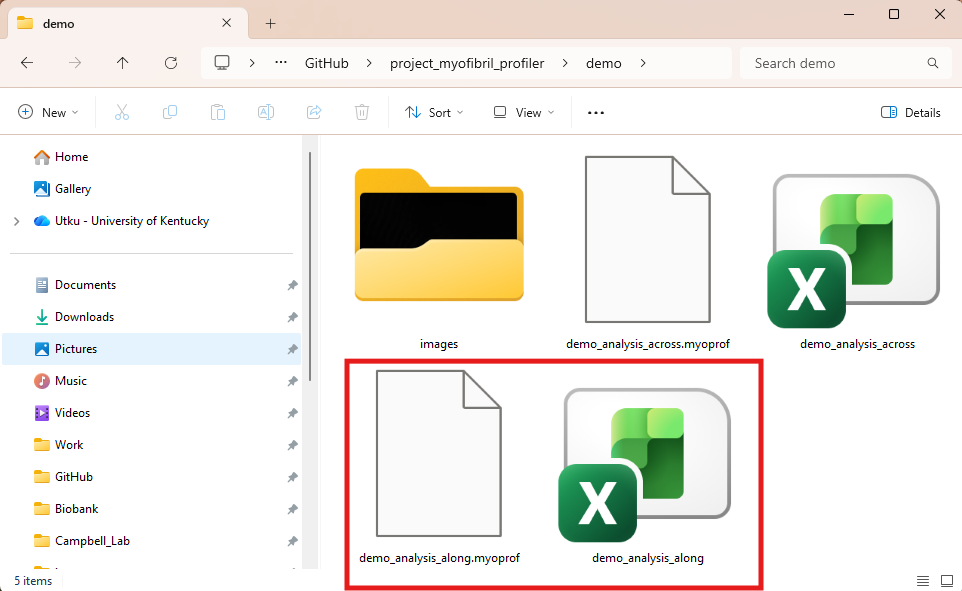
Task: Click the navigation pane scrollbar
Action: (310, 267)
